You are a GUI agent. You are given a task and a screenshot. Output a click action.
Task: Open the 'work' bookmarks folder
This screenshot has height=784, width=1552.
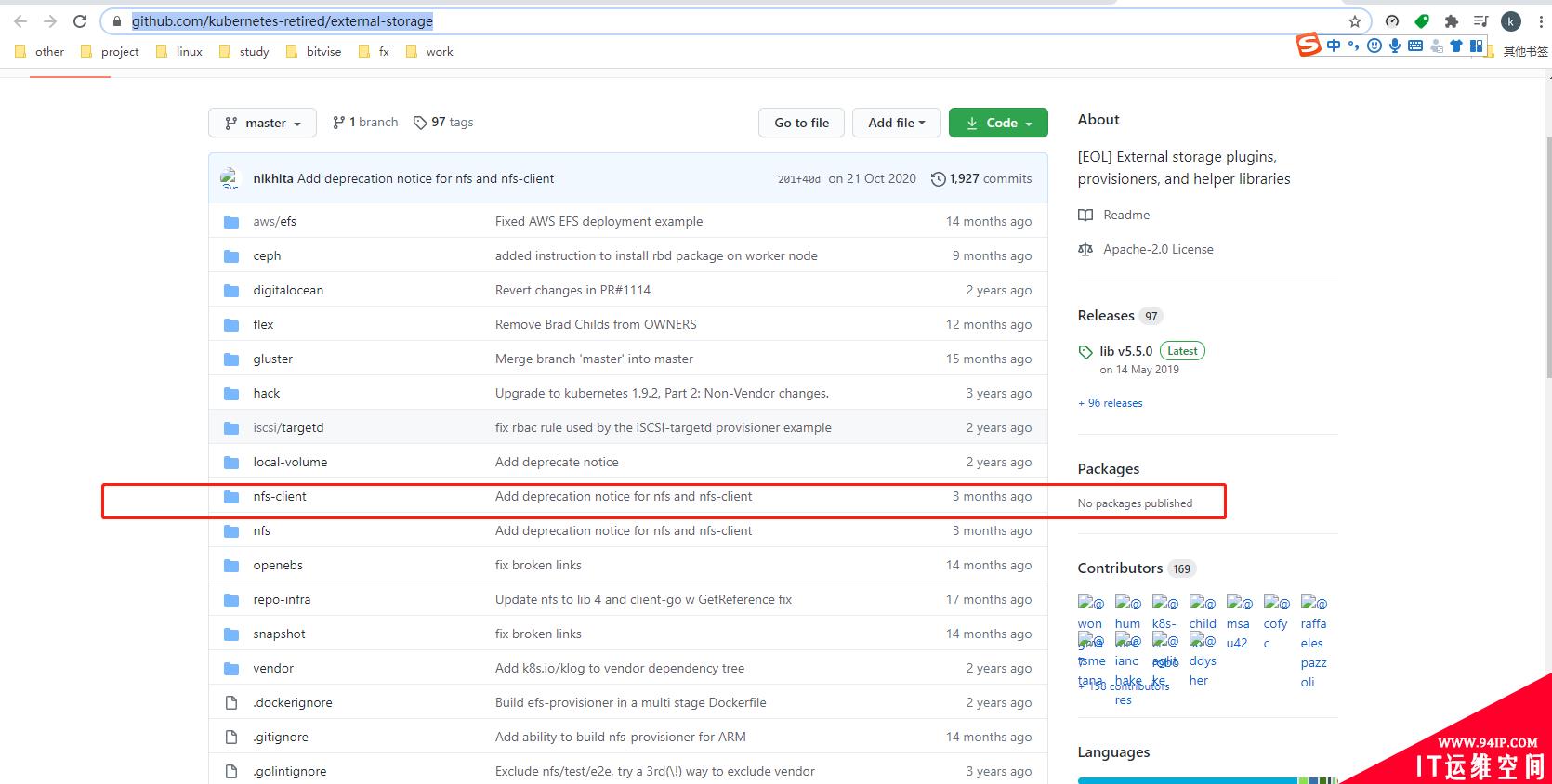pos(429,51)
